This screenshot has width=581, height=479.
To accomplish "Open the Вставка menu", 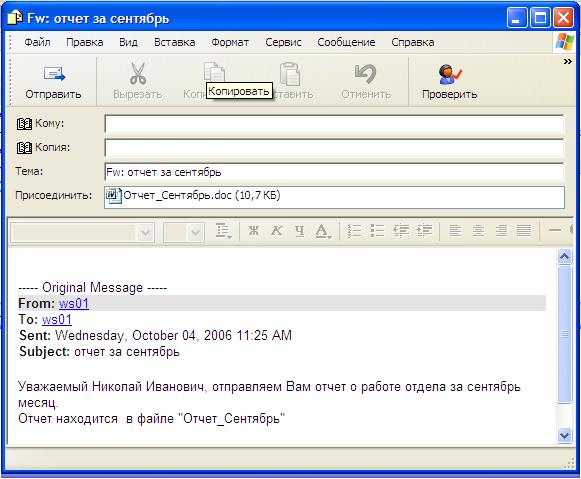I will coord(175,42).
